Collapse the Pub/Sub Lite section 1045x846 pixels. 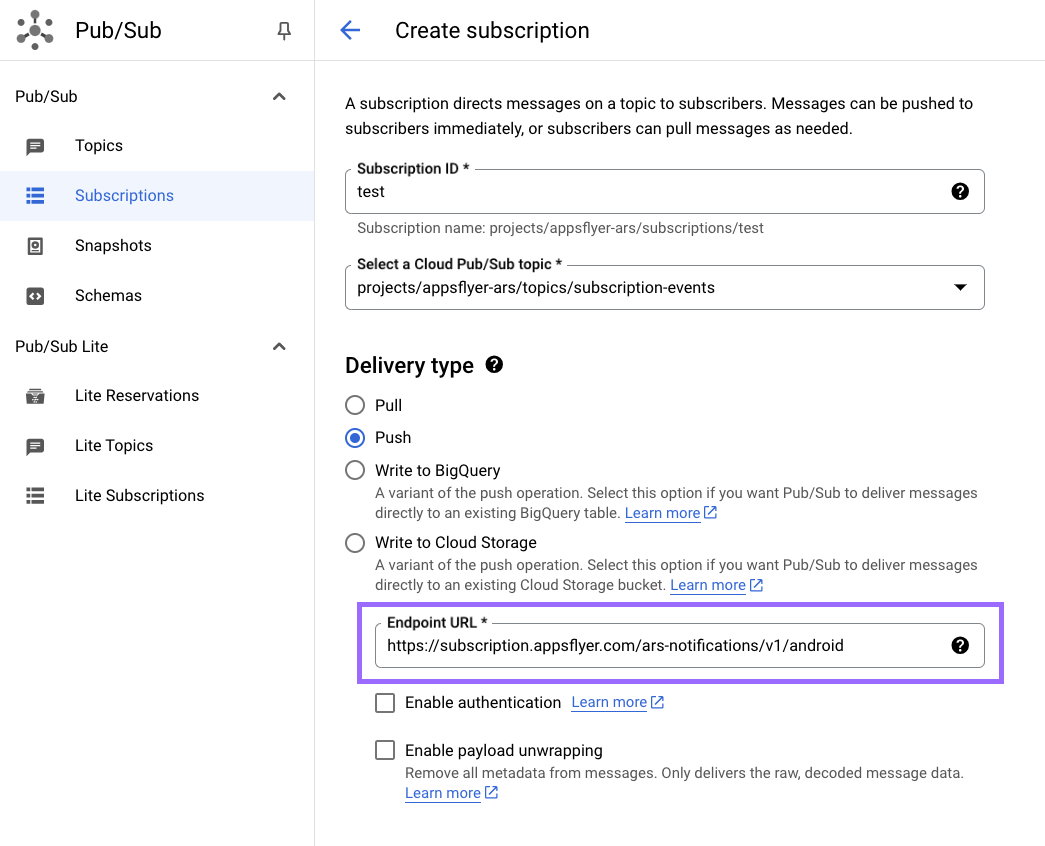click(x=279, y=347)
